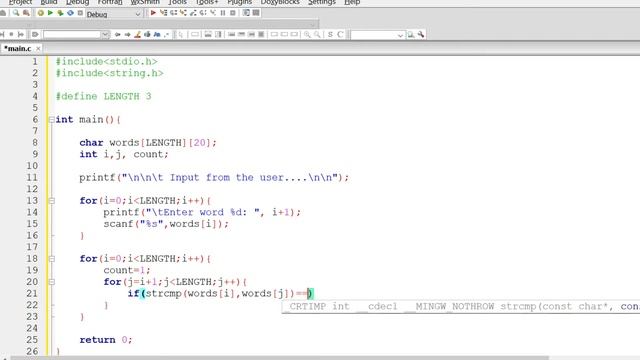
Task: Open the Debugging windows icon
Action: pyautogui.click(x=246, y=13)
